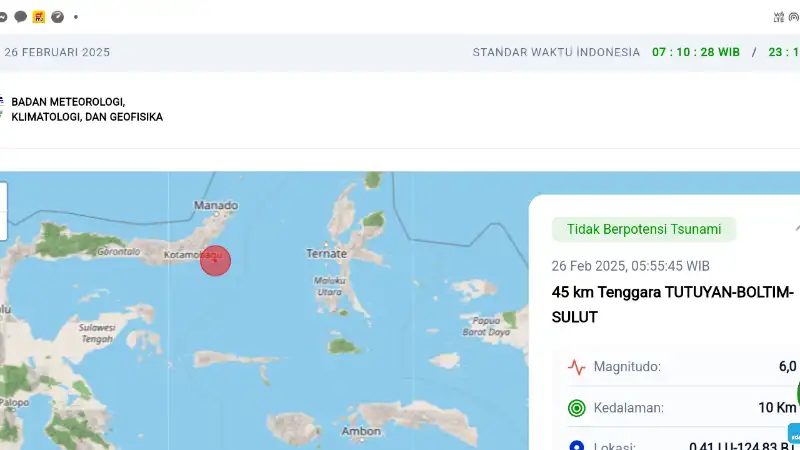
Task: Click the depth value 10 Km
Action: point(777,408)
